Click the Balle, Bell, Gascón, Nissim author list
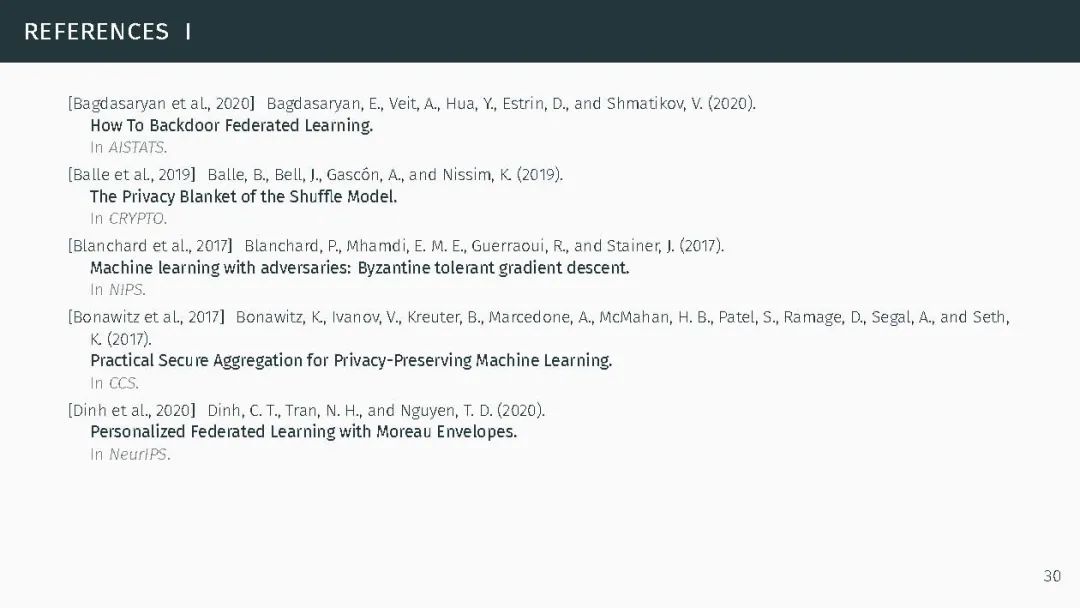 pos(385,175)
